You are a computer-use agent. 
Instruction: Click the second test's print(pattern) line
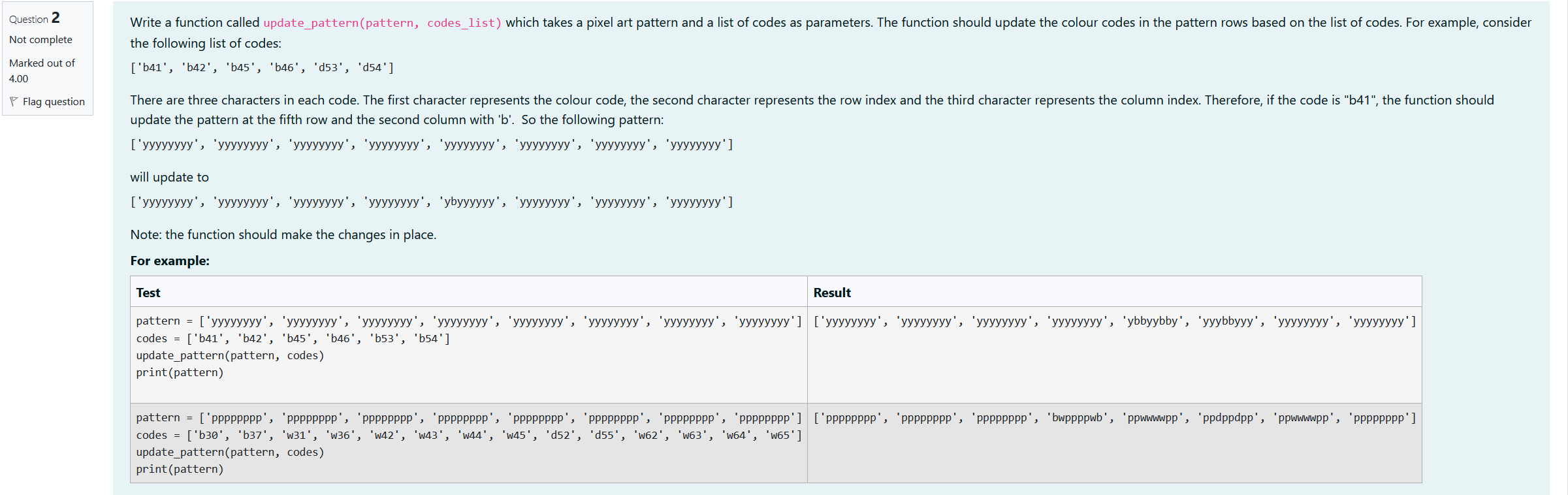click(x=180, y=469)
